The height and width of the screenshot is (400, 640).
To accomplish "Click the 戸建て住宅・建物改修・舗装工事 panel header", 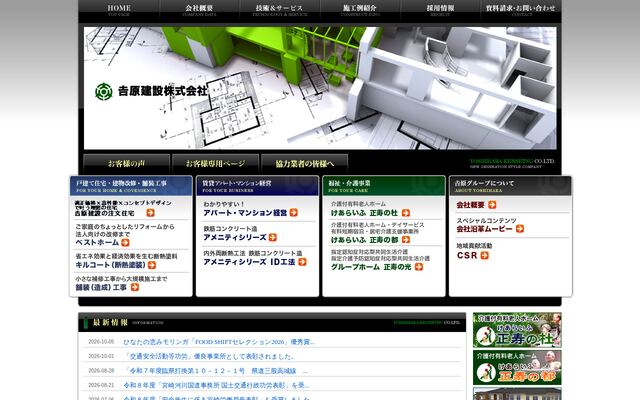I will tap(131, 186).
